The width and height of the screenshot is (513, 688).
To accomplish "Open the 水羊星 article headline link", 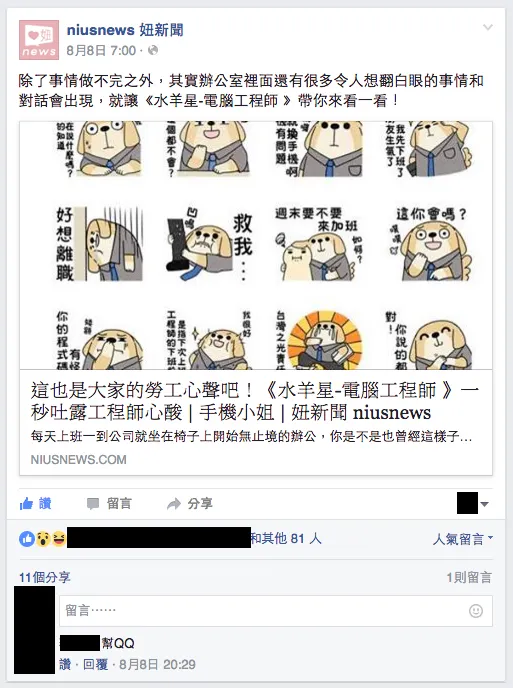I will point(255,401).
